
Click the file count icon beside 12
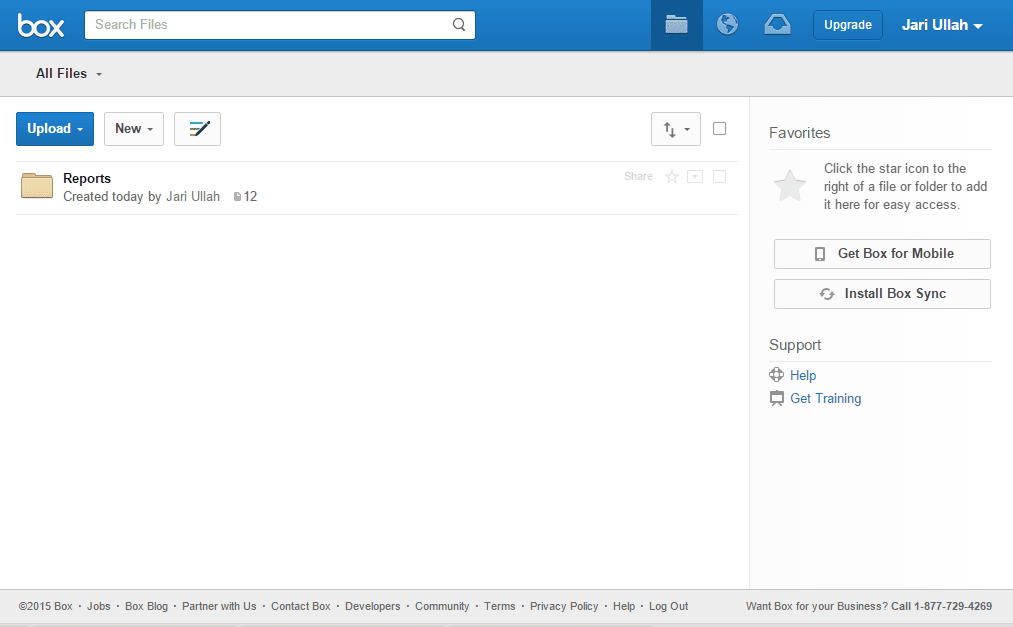click(x=237, y=197)
